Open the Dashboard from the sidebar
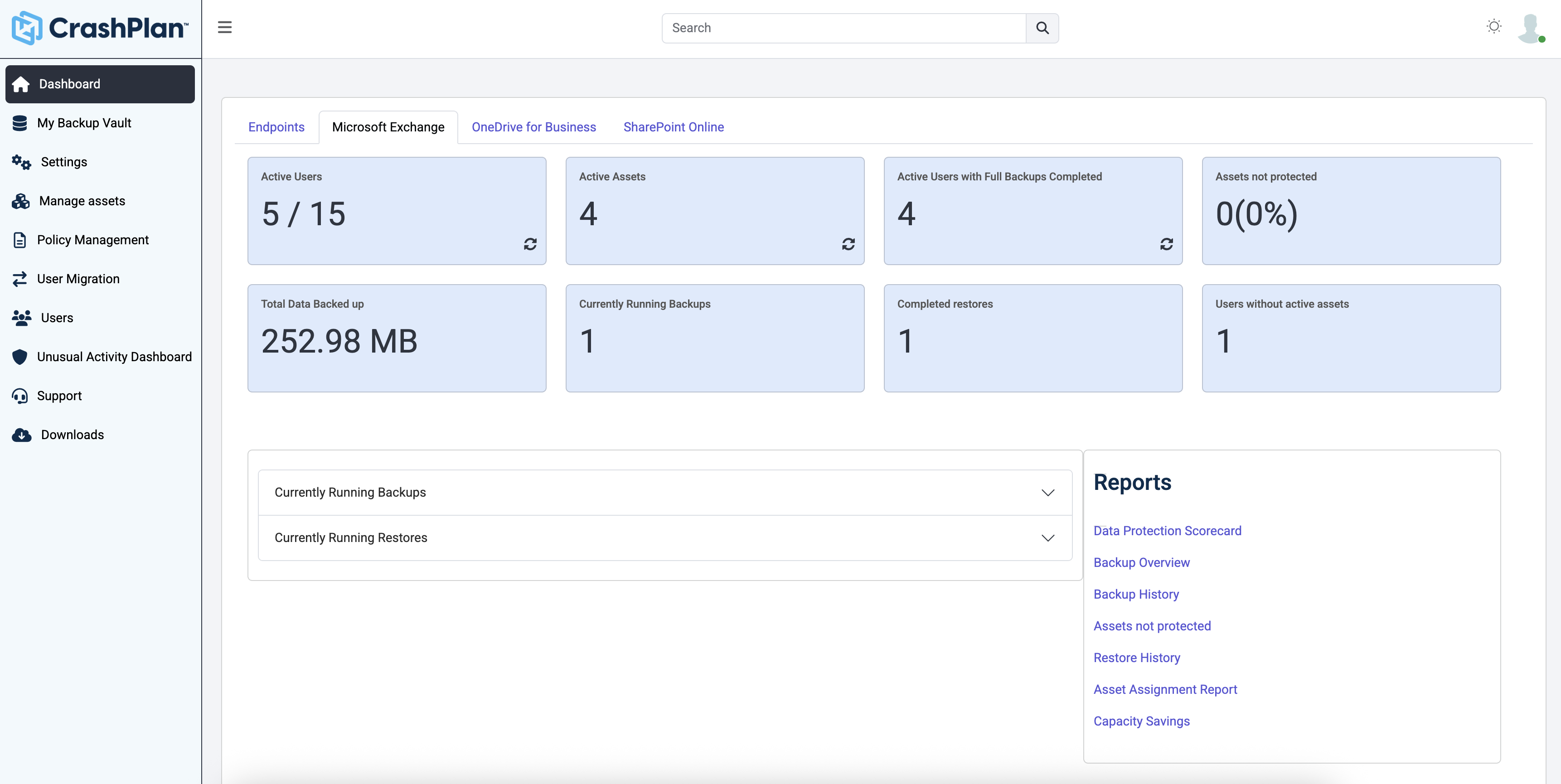 pos(68,83)
